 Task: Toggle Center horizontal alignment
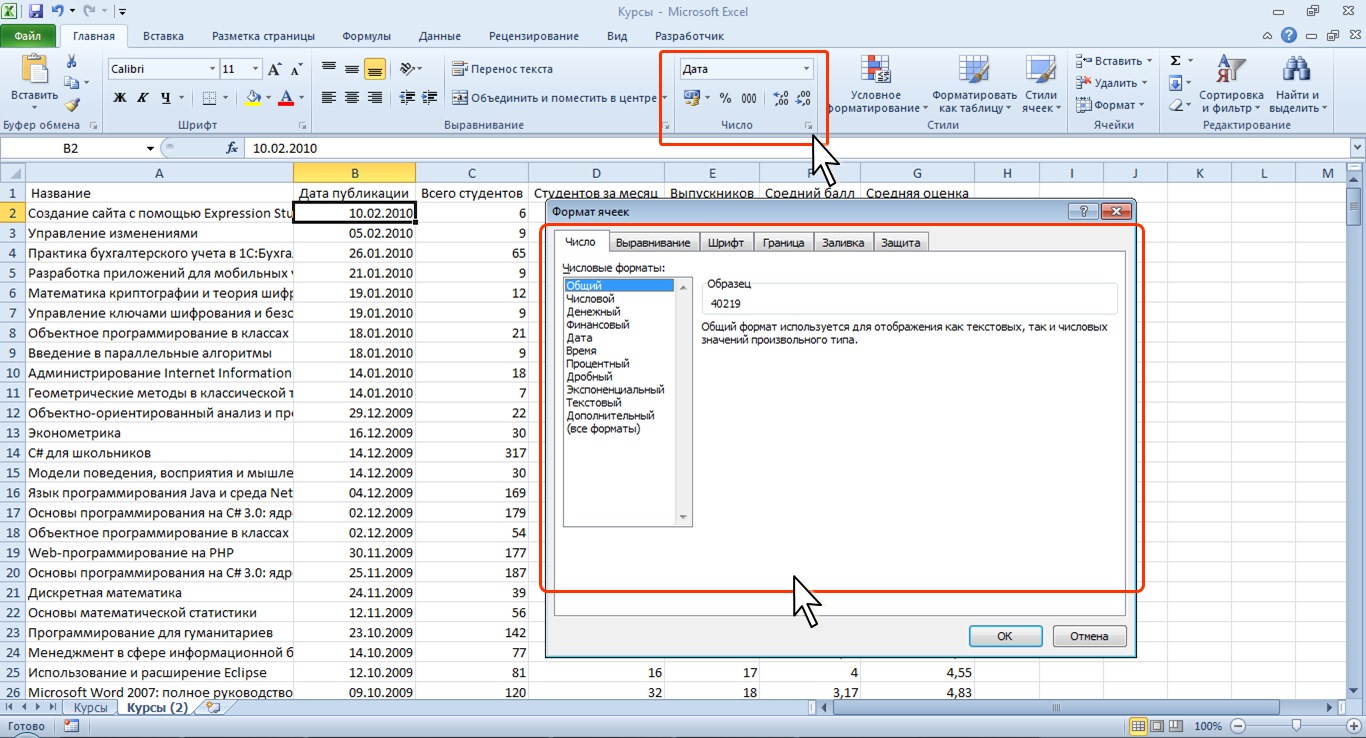click(x=352, y=98)
